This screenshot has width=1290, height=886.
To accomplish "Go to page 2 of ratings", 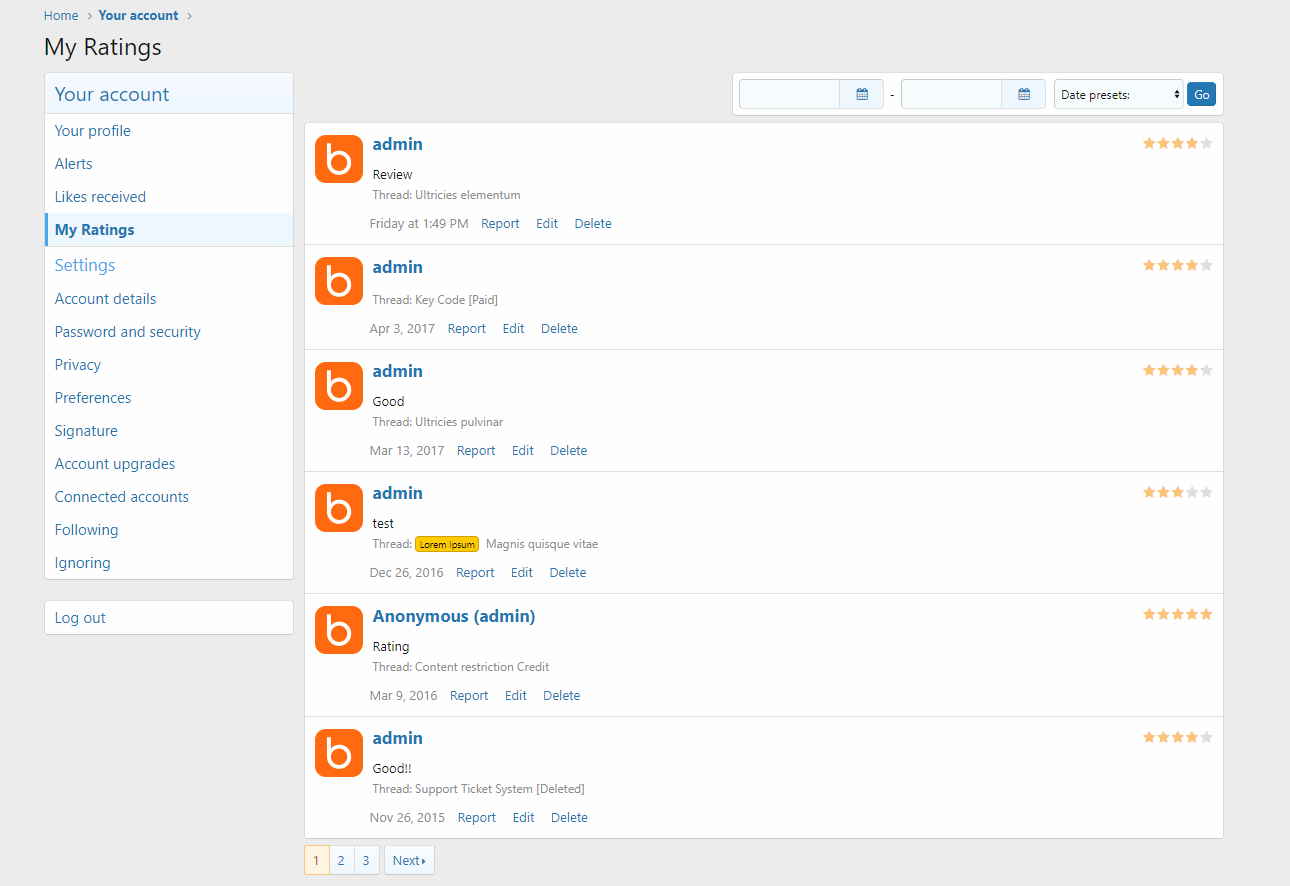I will tap(341, 861).
